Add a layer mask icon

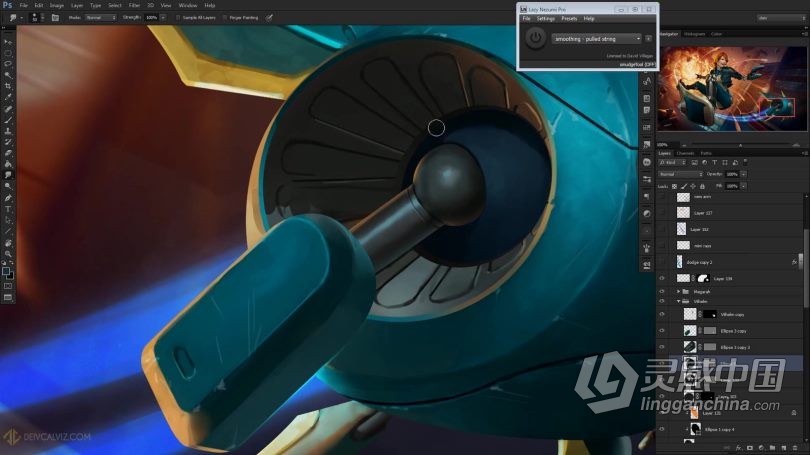click(750, 448)
